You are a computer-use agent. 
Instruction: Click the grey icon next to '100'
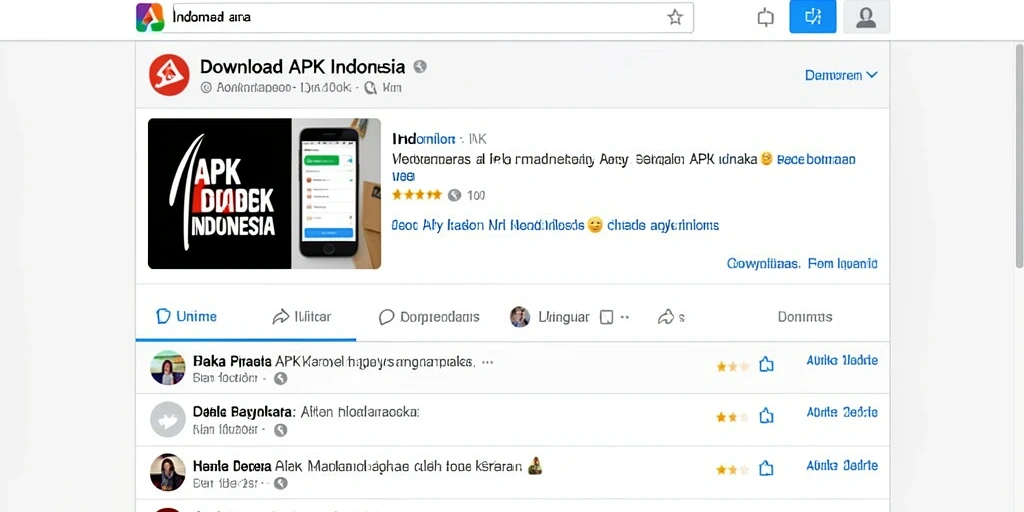[455, 195]
